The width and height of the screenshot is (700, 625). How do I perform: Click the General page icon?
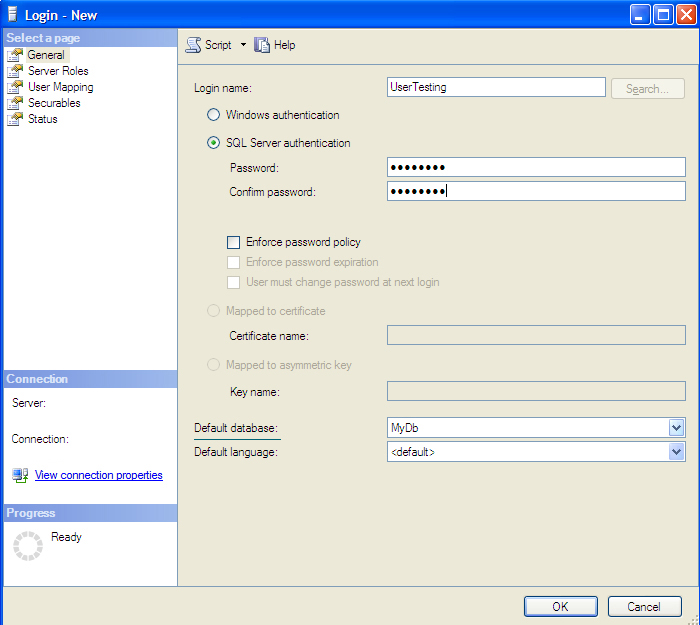[15, 55]
